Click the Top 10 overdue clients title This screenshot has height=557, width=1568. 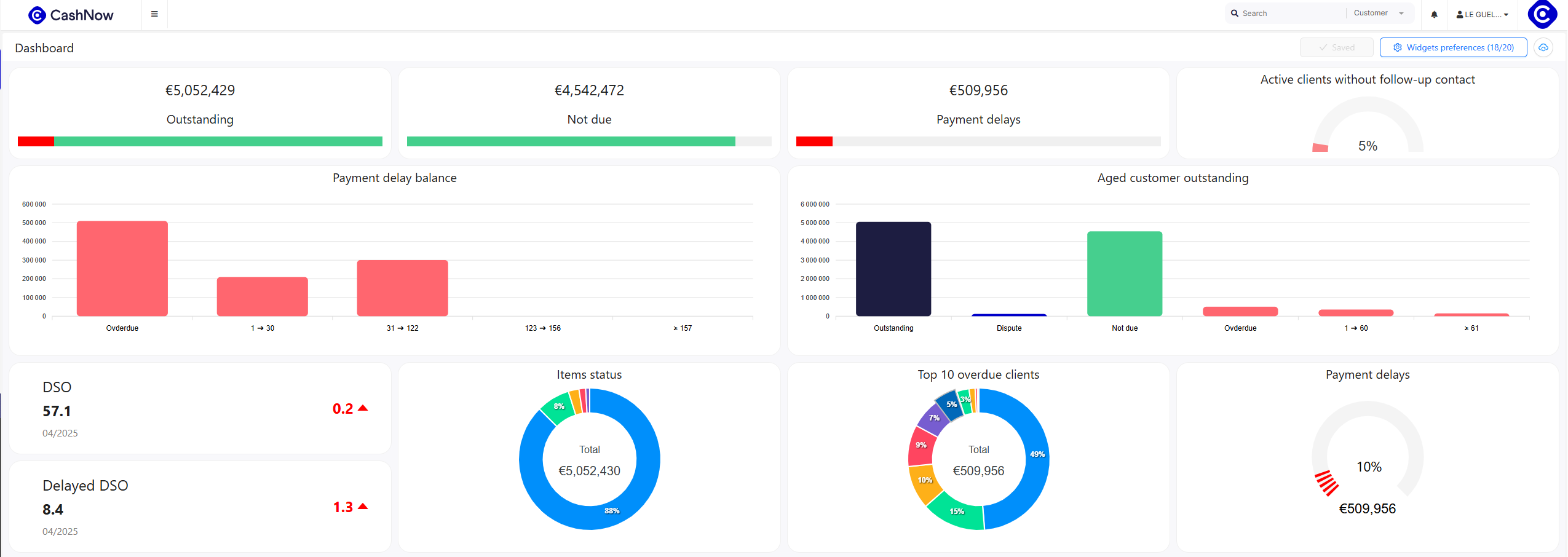pos(978,374)
